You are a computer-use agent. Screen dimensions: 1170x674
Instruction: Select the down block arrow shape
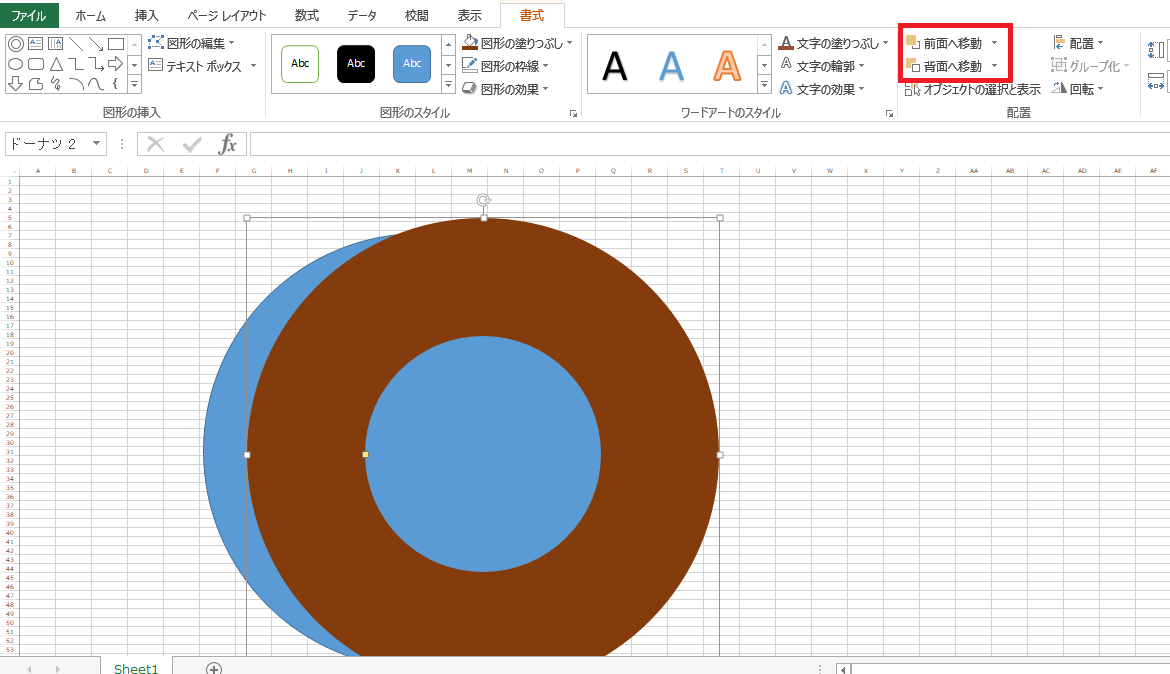(16, 84)
